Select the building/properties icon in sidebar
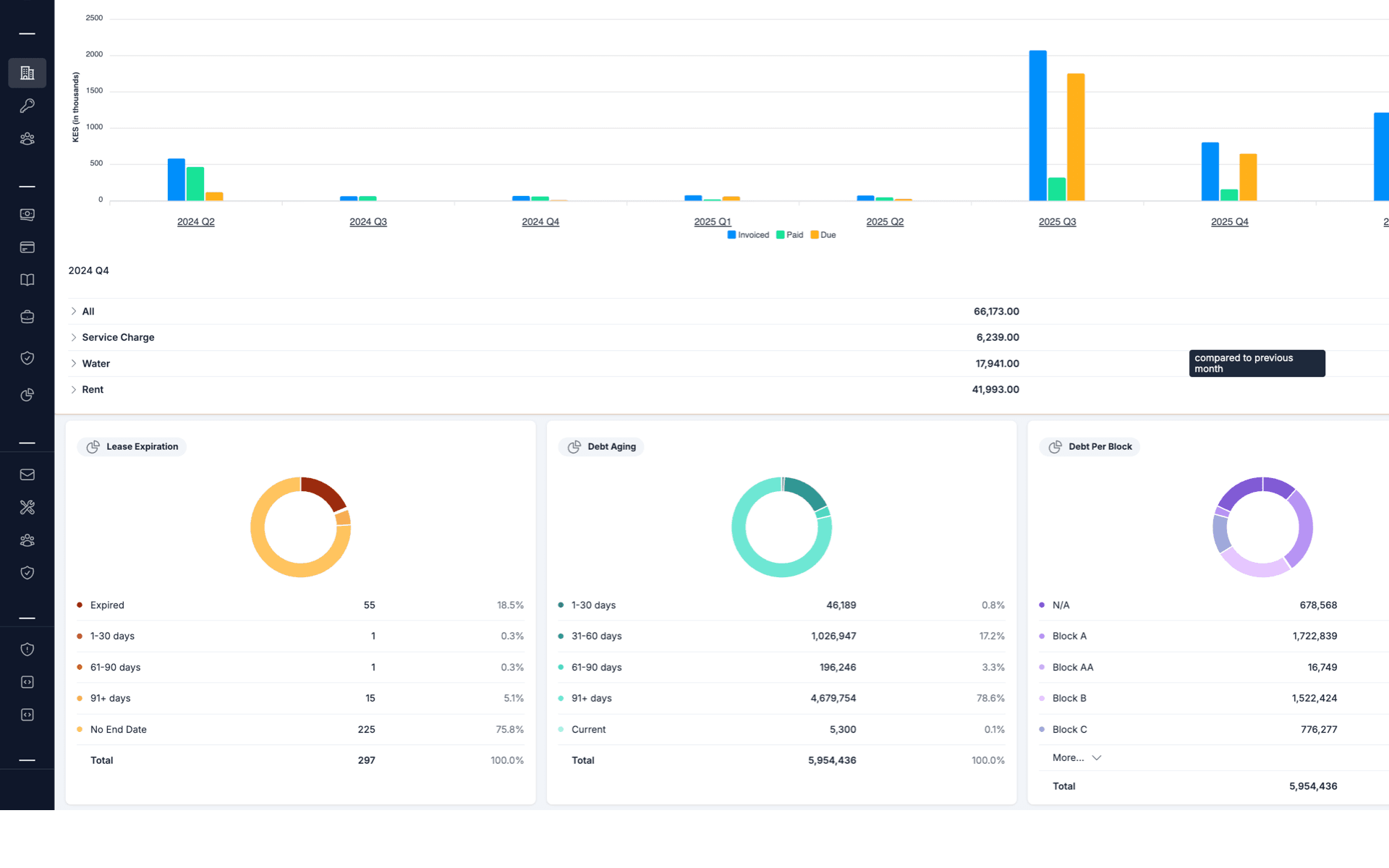Viewport: 1389px width, 868px height. pyautogui.click(x=27, y=72)
